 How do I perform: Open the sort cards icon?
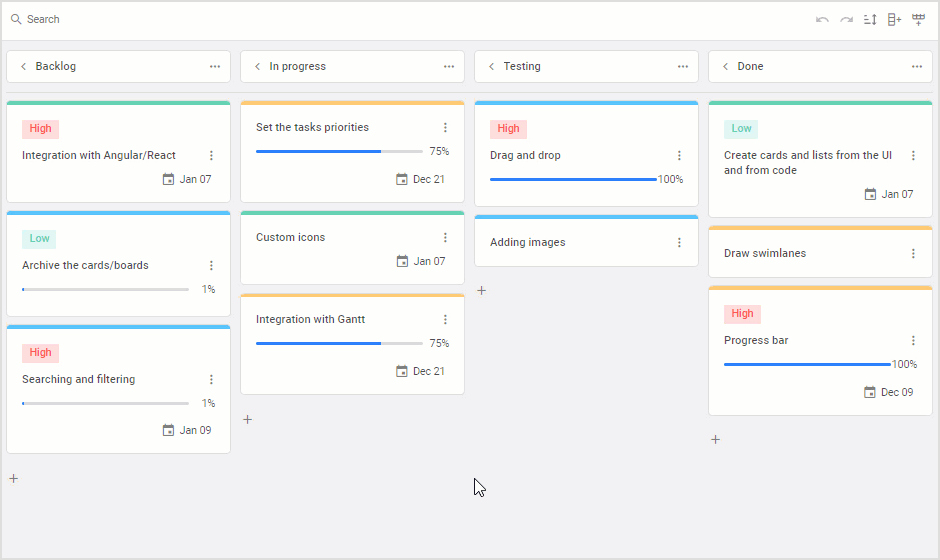(870, 20)
